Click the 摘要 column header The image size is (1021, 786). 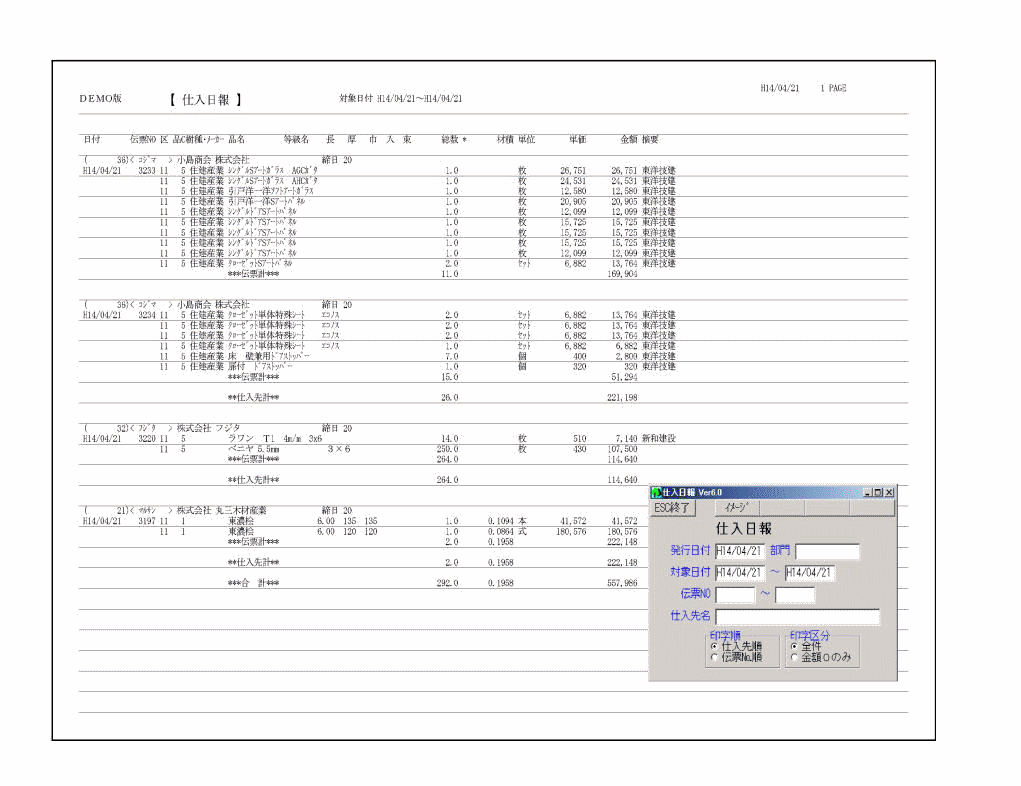click(650, 139)
